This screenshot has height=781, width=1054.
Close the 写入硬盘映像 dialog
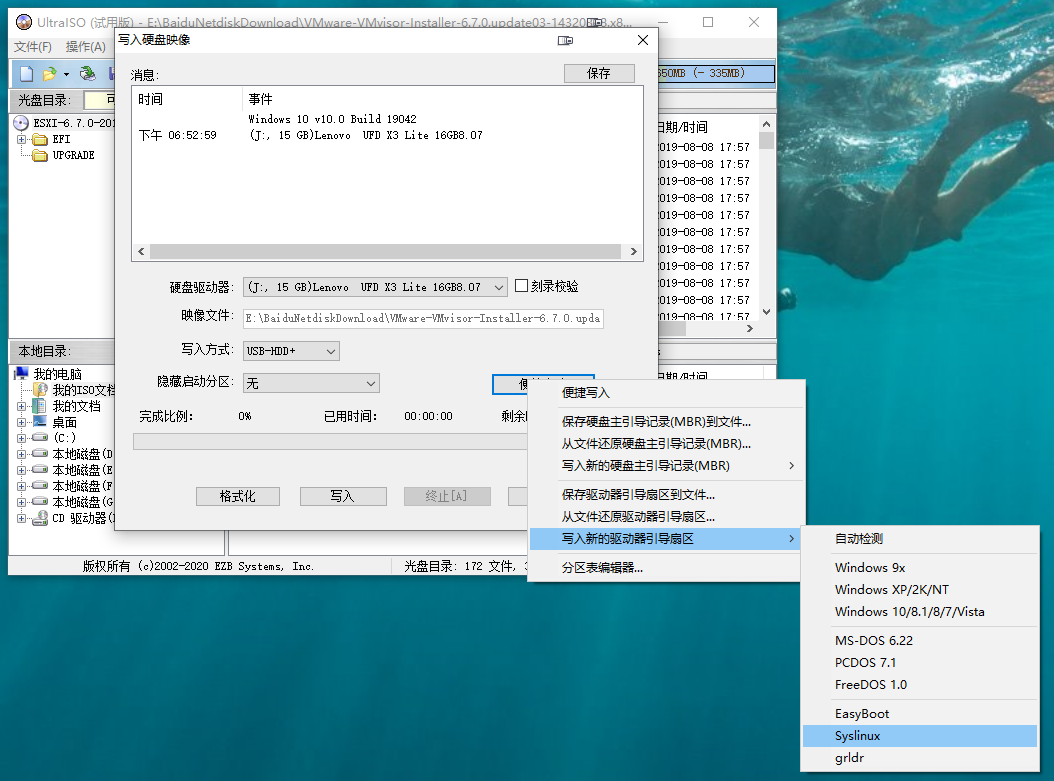click(643, 40)
